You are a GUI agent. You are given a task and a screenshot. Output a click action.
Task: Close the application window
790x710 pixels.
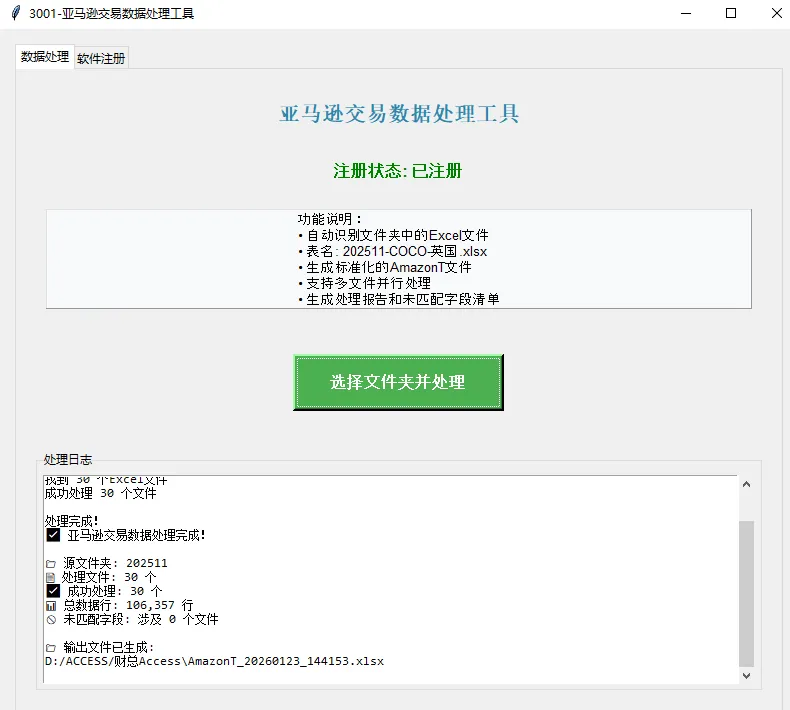coord(776,13)
